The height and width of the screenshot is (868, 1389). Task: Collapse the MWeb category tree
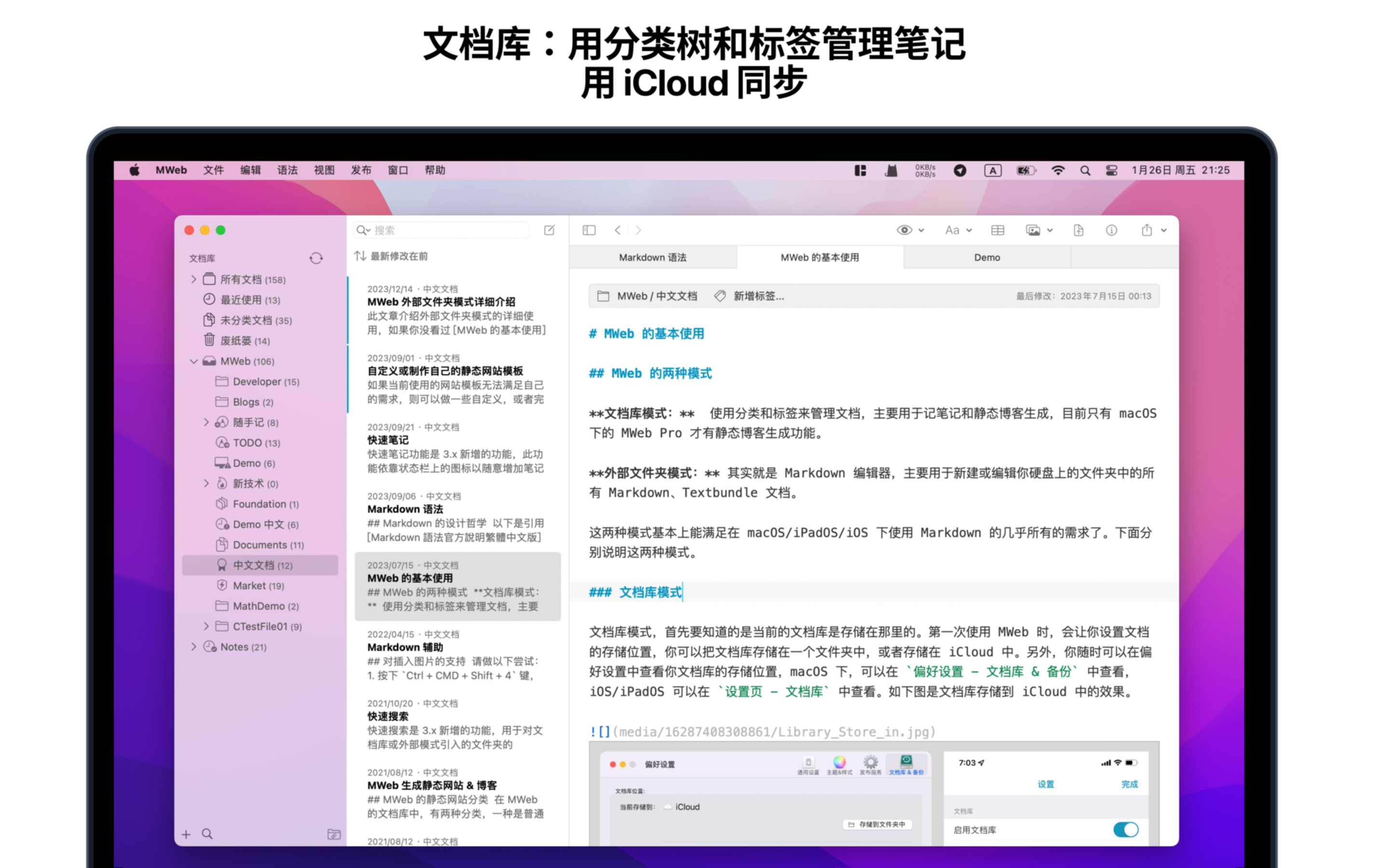coord(193,361)
